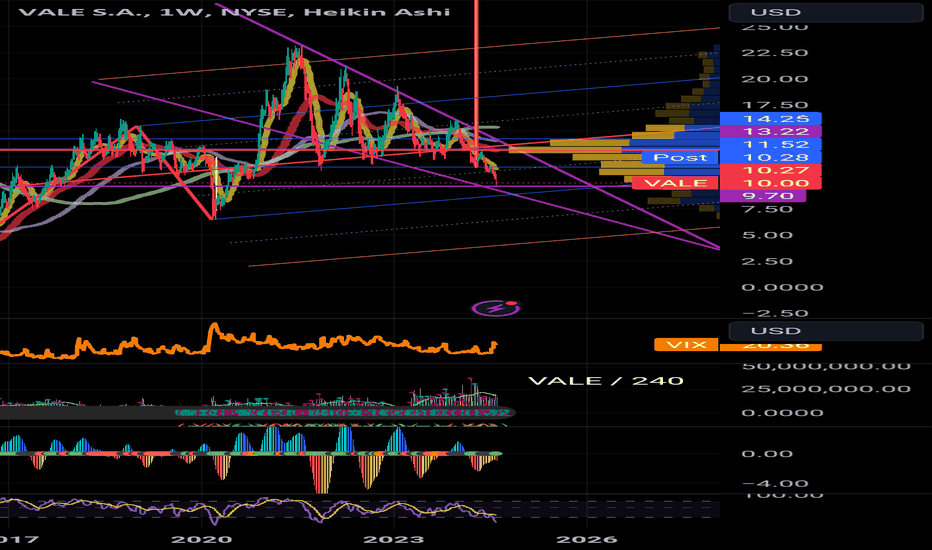Select the blue 14.25 price label

pyautogui.click(x=770, y=118)
